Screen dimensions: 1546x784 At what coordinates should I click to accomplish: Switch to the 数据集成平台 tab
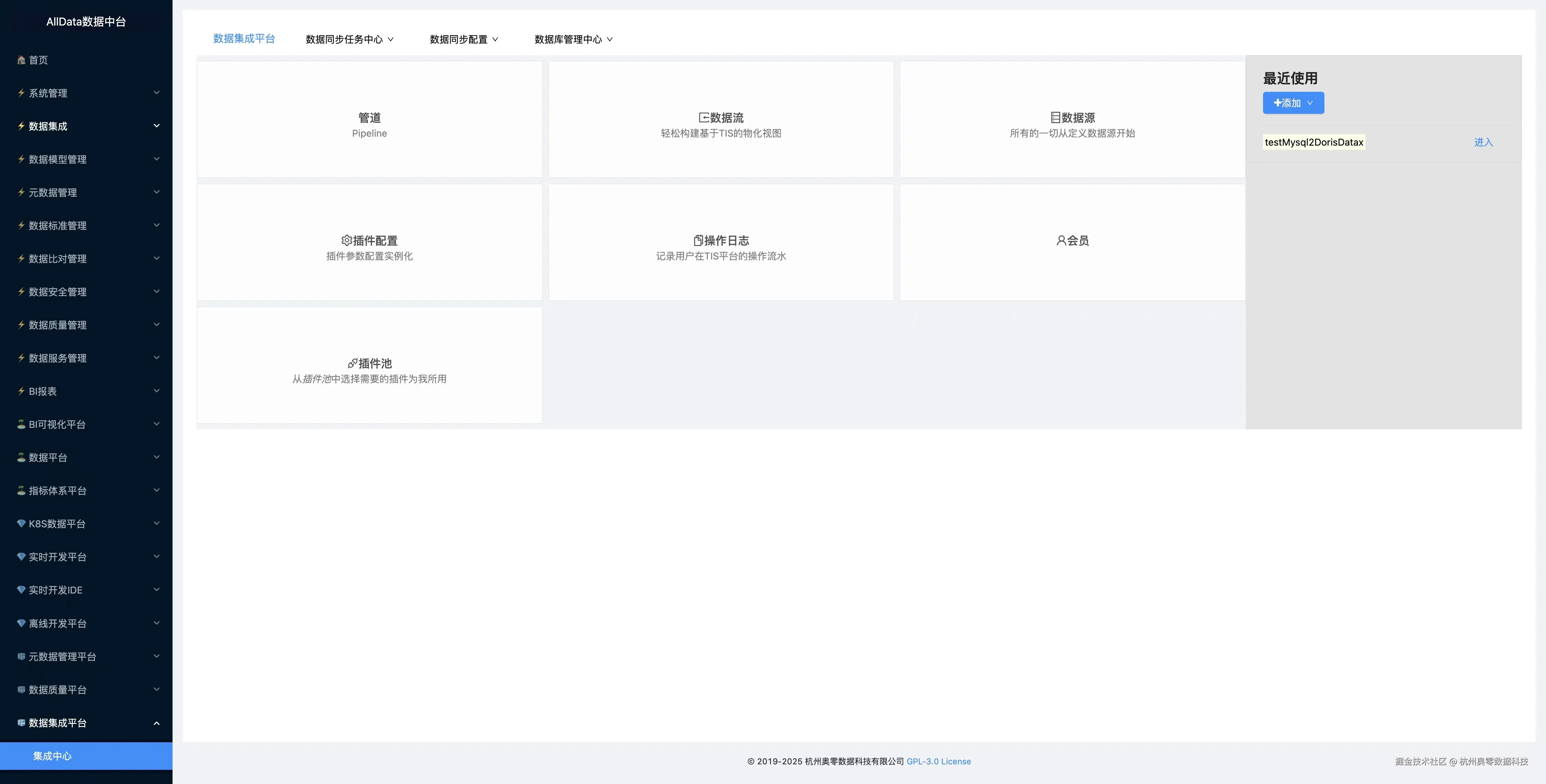[244, 38]
